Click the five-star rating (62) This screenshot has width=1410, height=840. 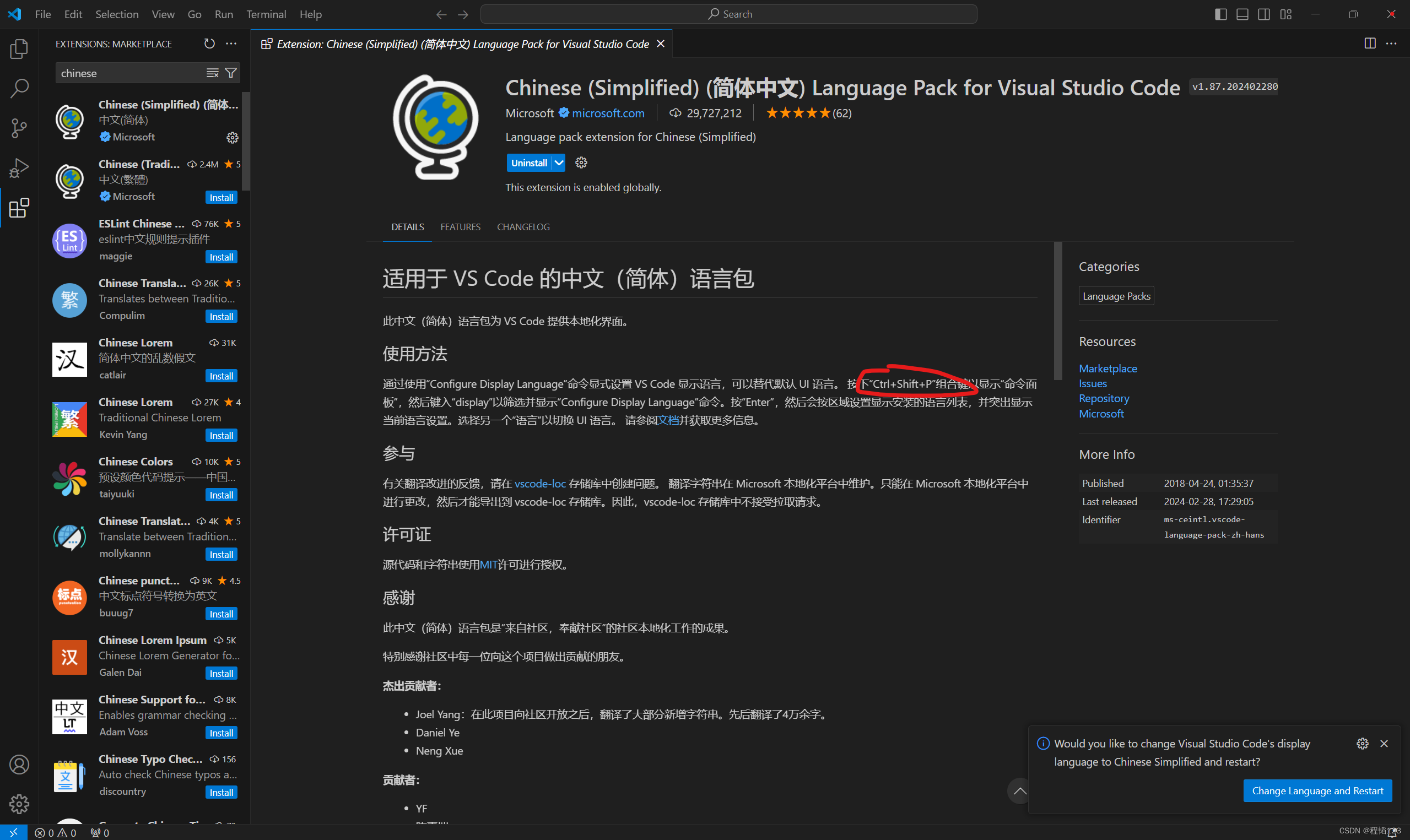click(808, 113)
